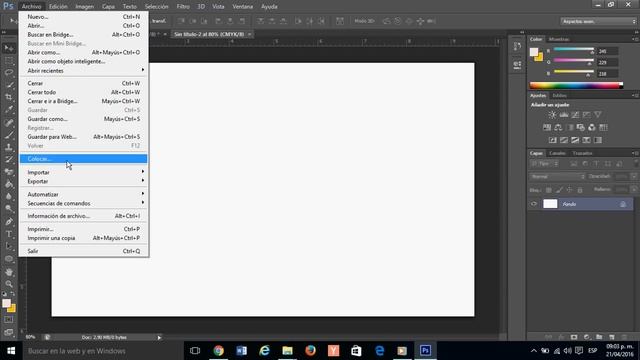Open Firefox from the taskbar
This screenshot has width=640, height=360.
[x=310, y=350]
